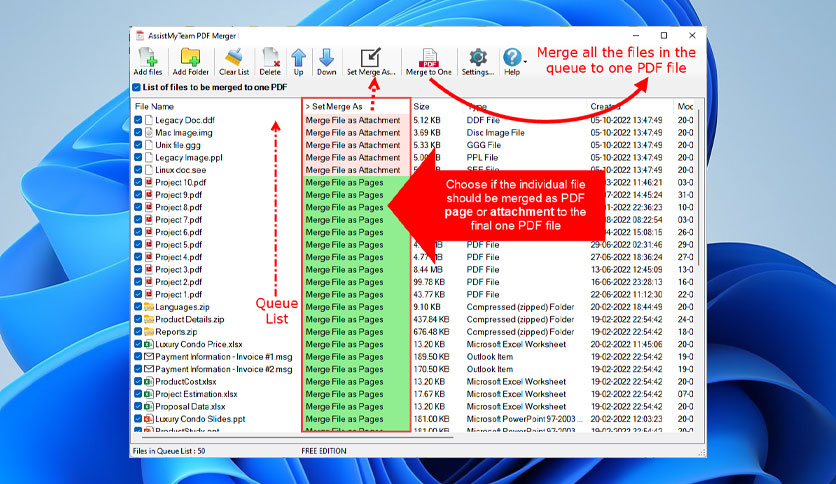
Task: Change merge mode for Mac Image.img row
Action: click(353, 132)
